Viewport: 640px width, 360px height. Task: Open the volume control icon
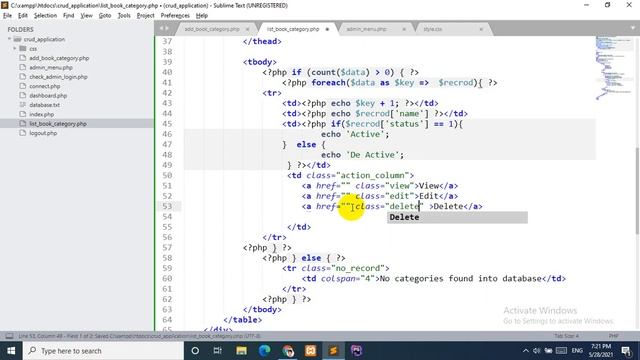pos(537,351)
